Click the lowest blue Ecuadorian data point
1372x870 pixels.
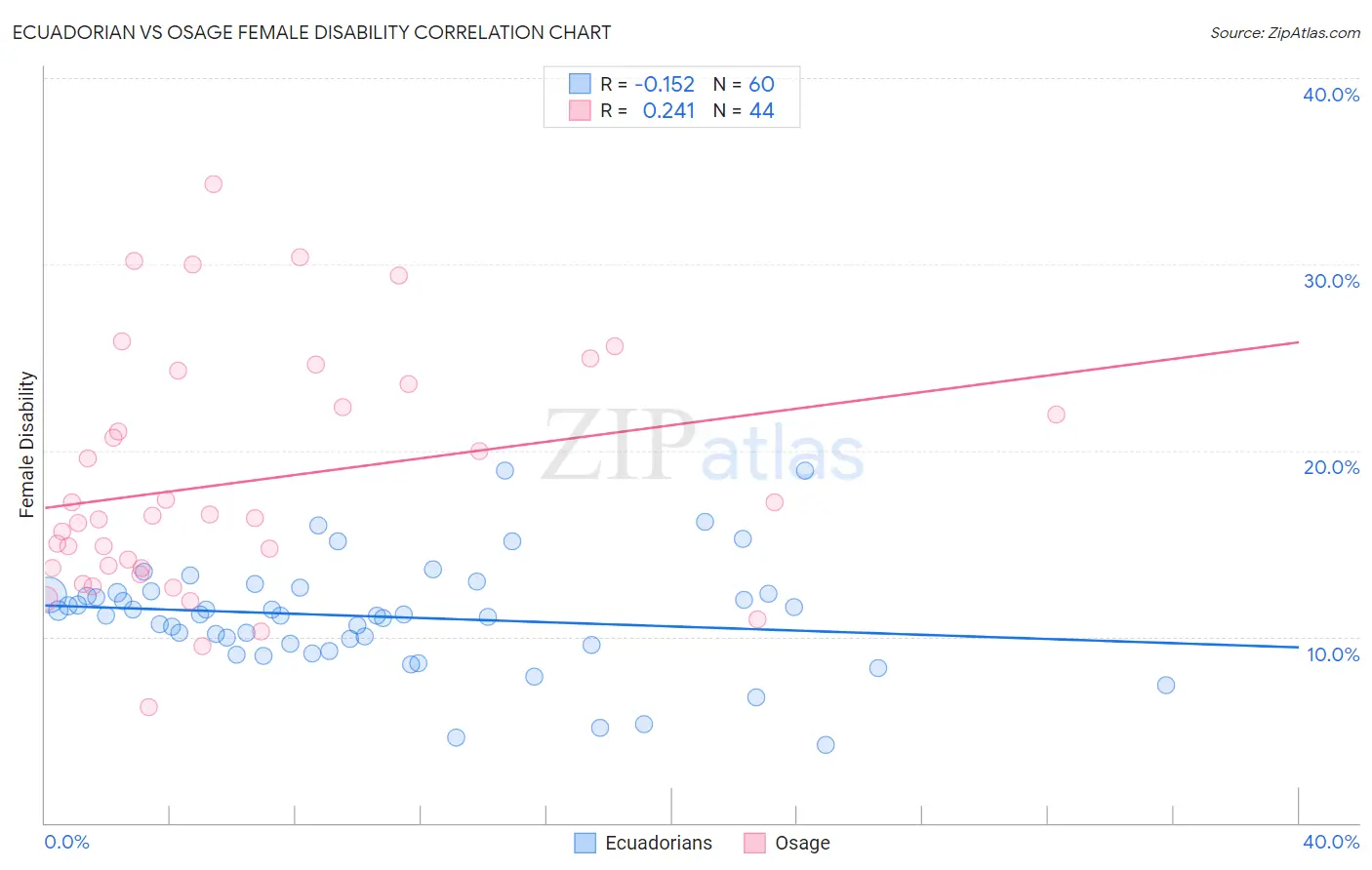[x=826, y=744]
